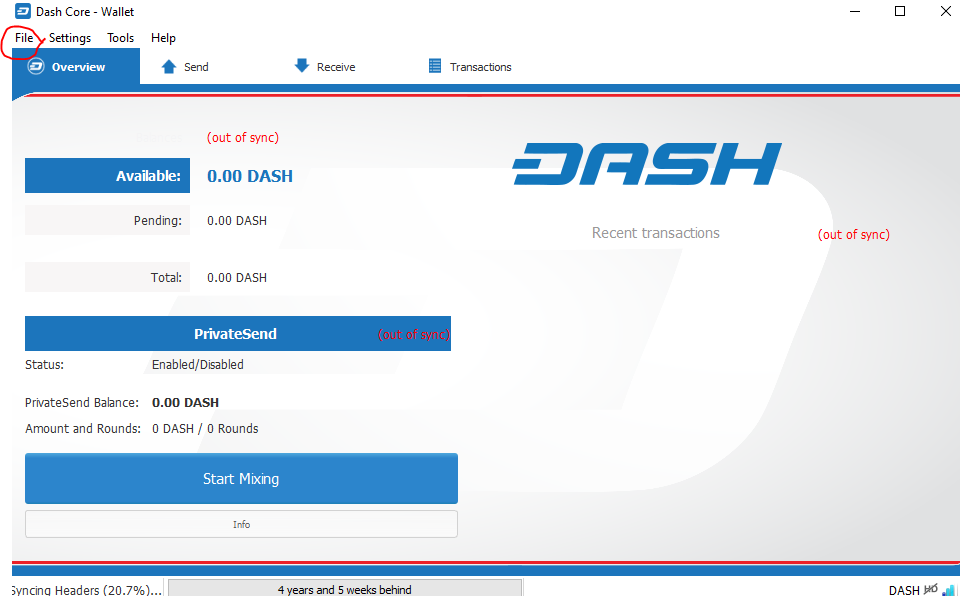The width and height of the screenshot is (960, 596).
Task: Minimize the Dash Core window
Action: point(855,11)
